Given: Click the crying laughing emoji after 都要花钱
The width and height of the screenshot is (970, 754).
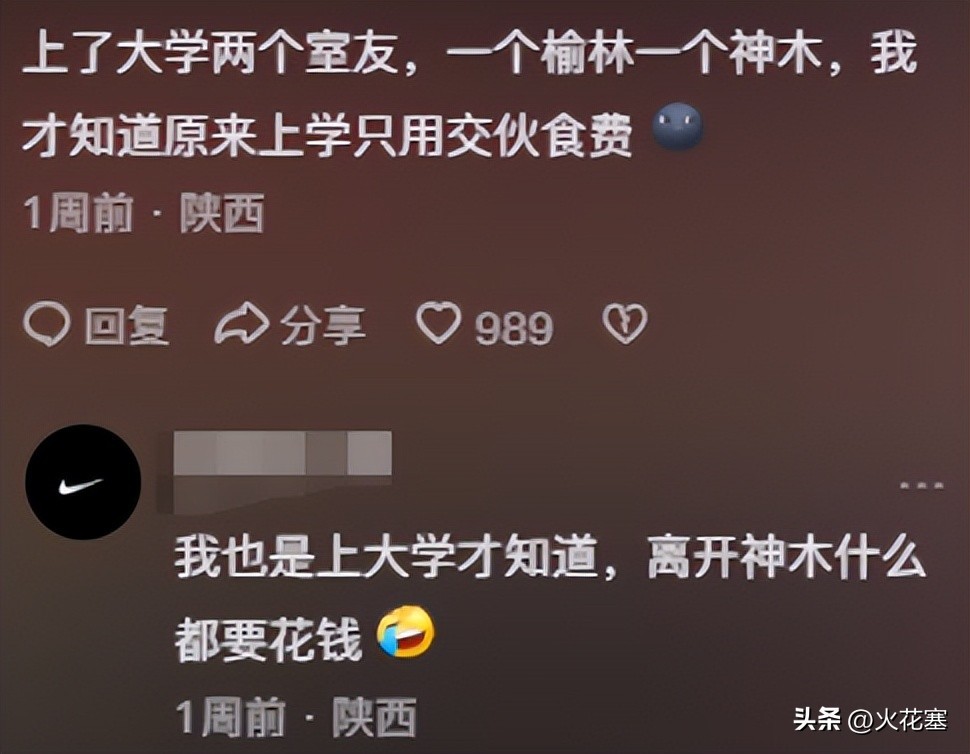Looking at the screenshot, I should (406, 632).
